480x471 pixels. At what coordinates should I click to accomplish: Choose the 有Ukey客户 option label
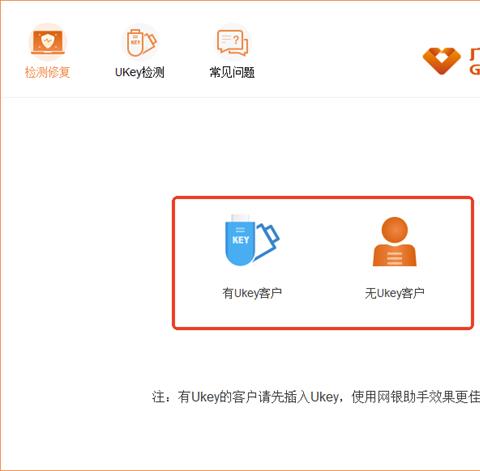252,293
